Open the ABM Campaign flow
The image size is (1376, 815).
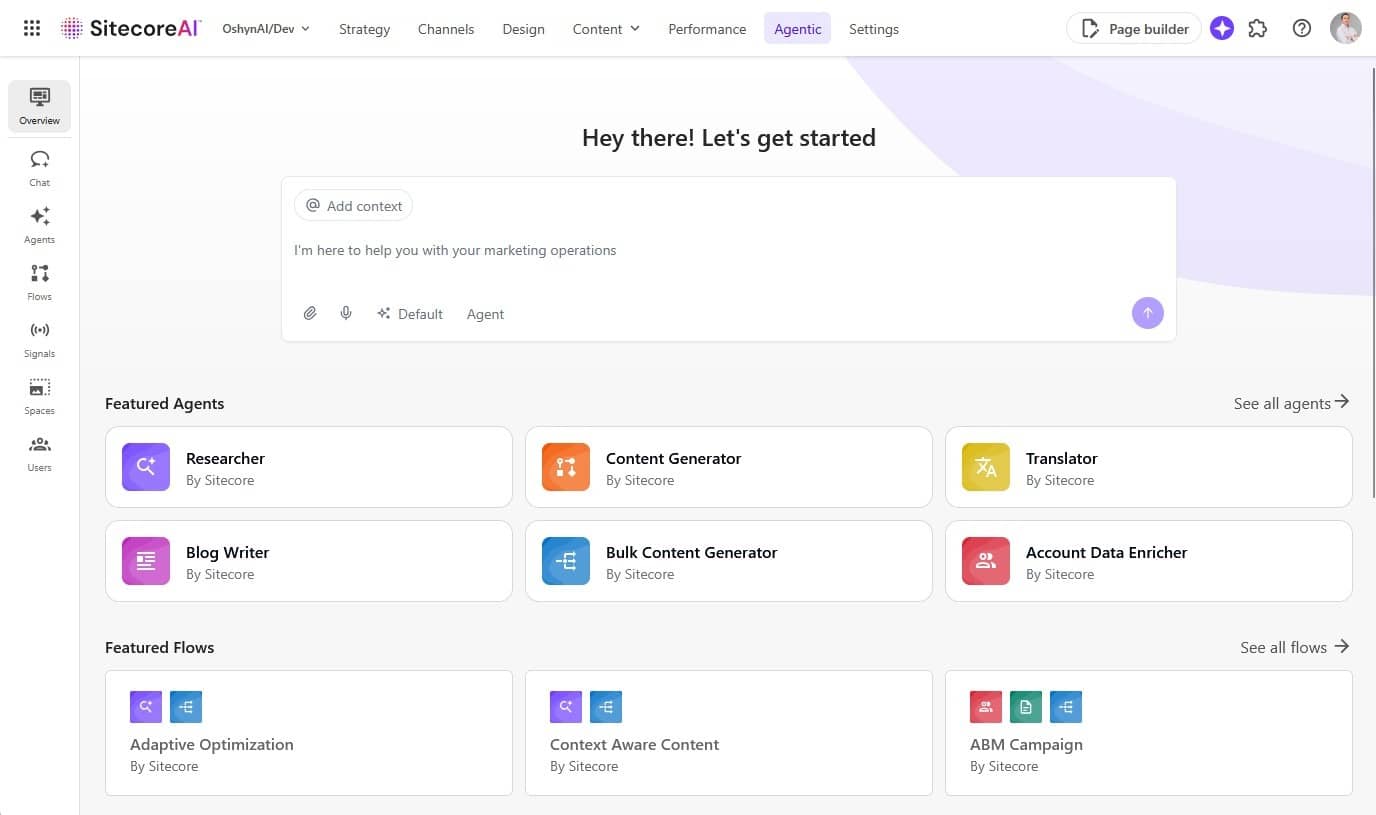[1149, 733]
